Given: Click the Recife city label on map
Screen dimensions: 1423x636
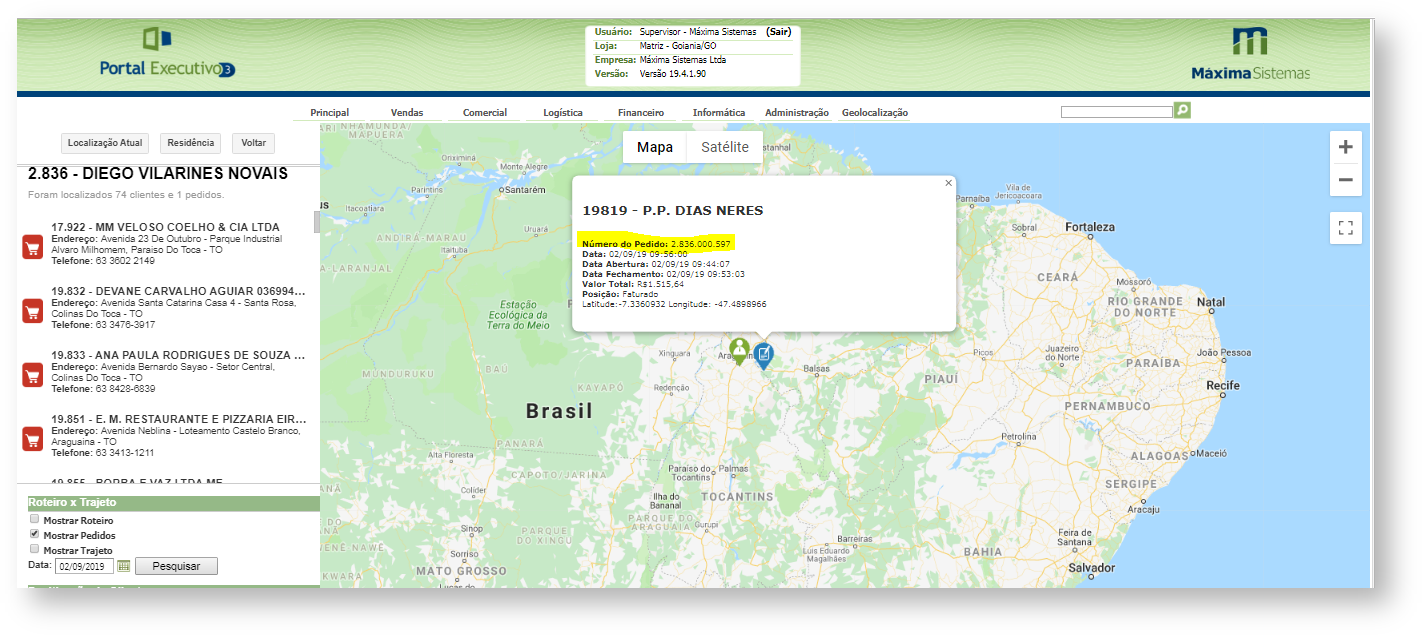Looking at the screenshot, I should pos(1223,386).
